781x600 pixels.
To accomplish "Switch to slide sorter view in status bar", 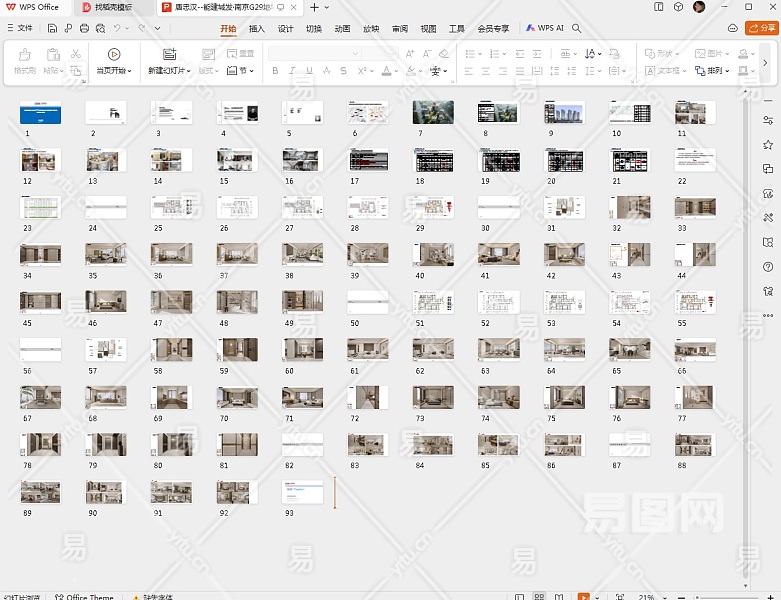I will pyautogui.click(x=541, y=596).
